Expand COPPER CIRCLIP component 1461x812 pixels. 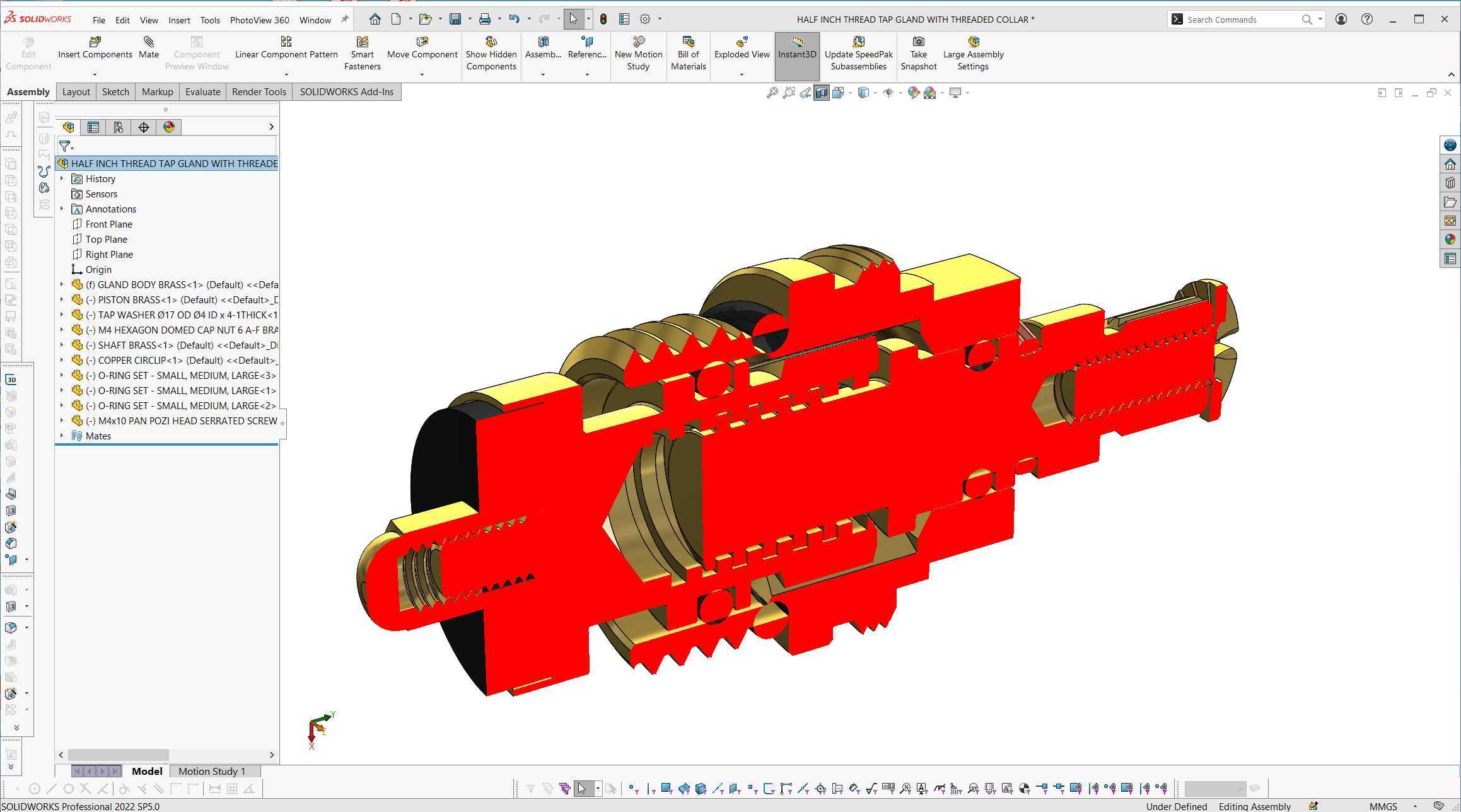pyautogui.click(x=62, y=361)
